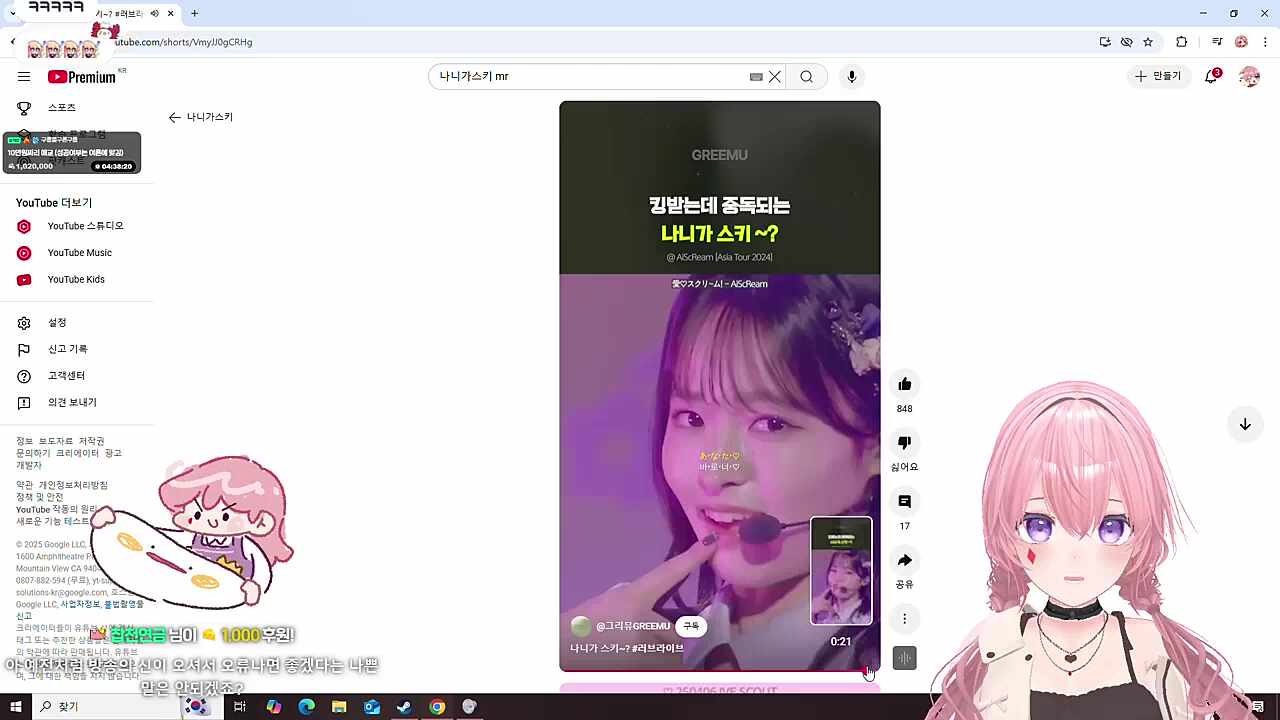Click the 정책 및 안전 footer link

40,497
